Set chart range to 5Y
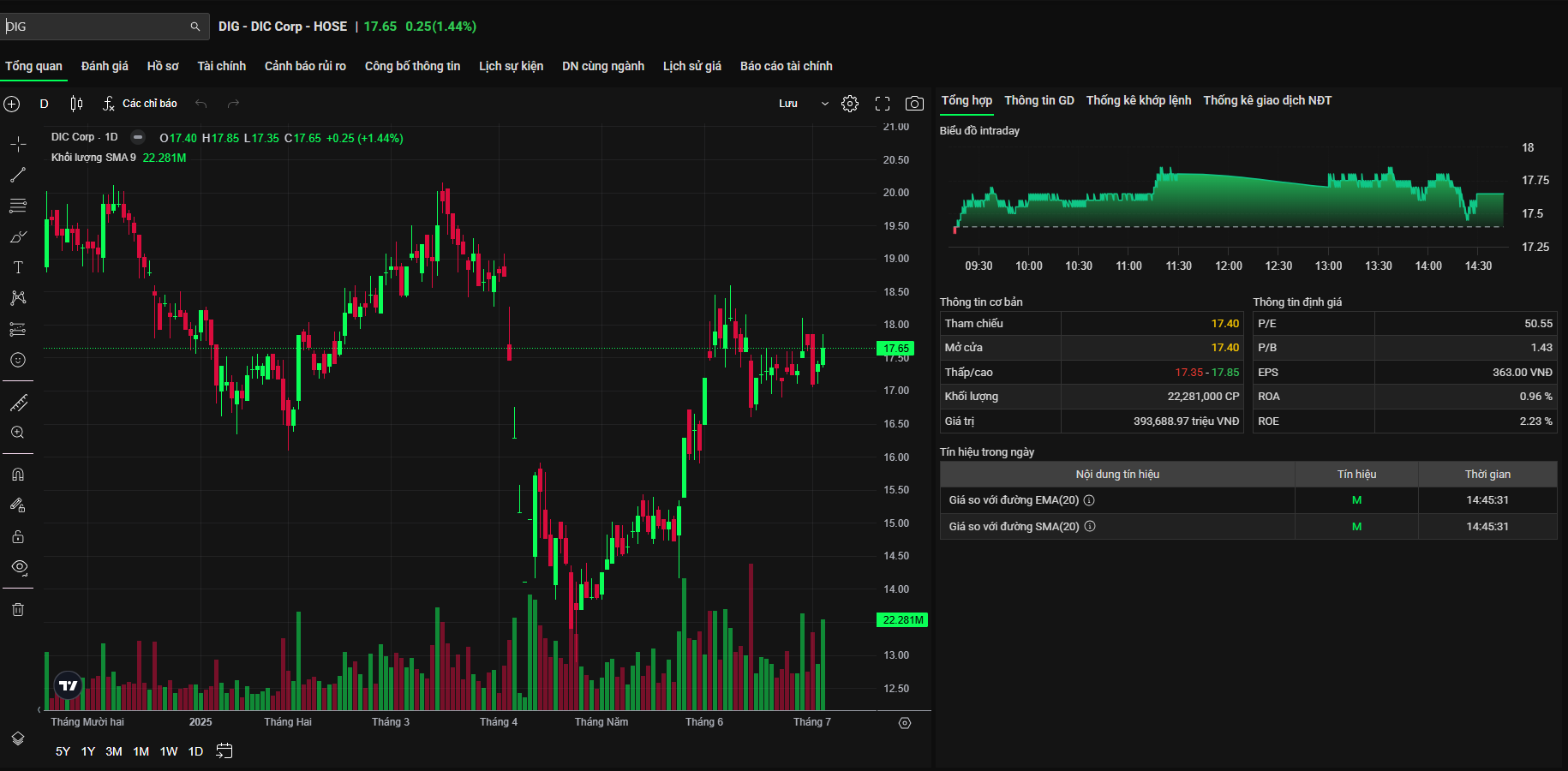 [63, 751]
